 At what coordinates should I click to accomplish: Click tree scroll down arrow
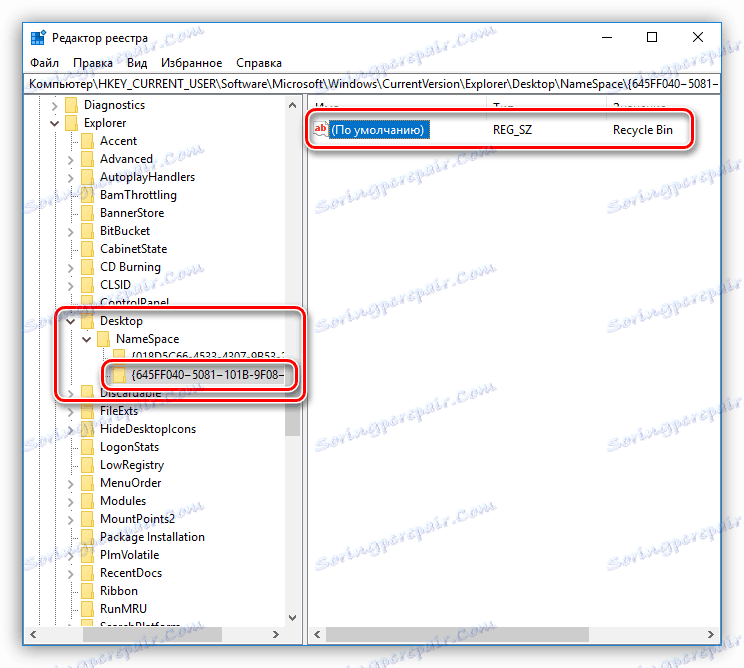[x=292, y=618]
